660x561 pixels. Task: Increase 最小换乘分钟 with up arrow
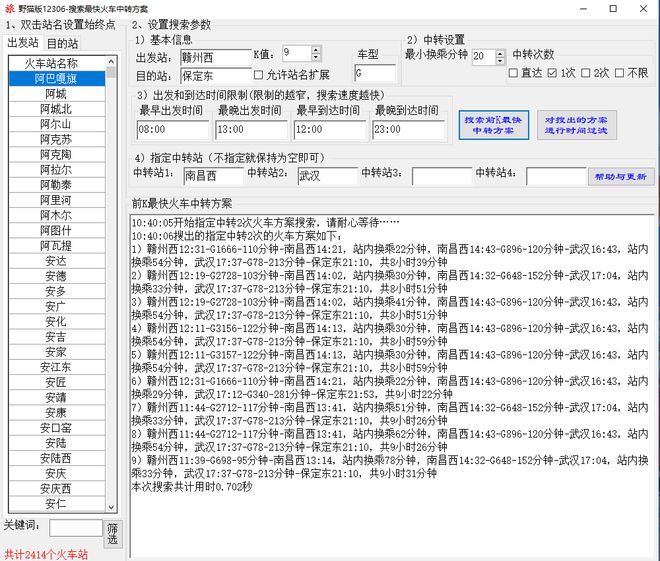coord(500,53)
